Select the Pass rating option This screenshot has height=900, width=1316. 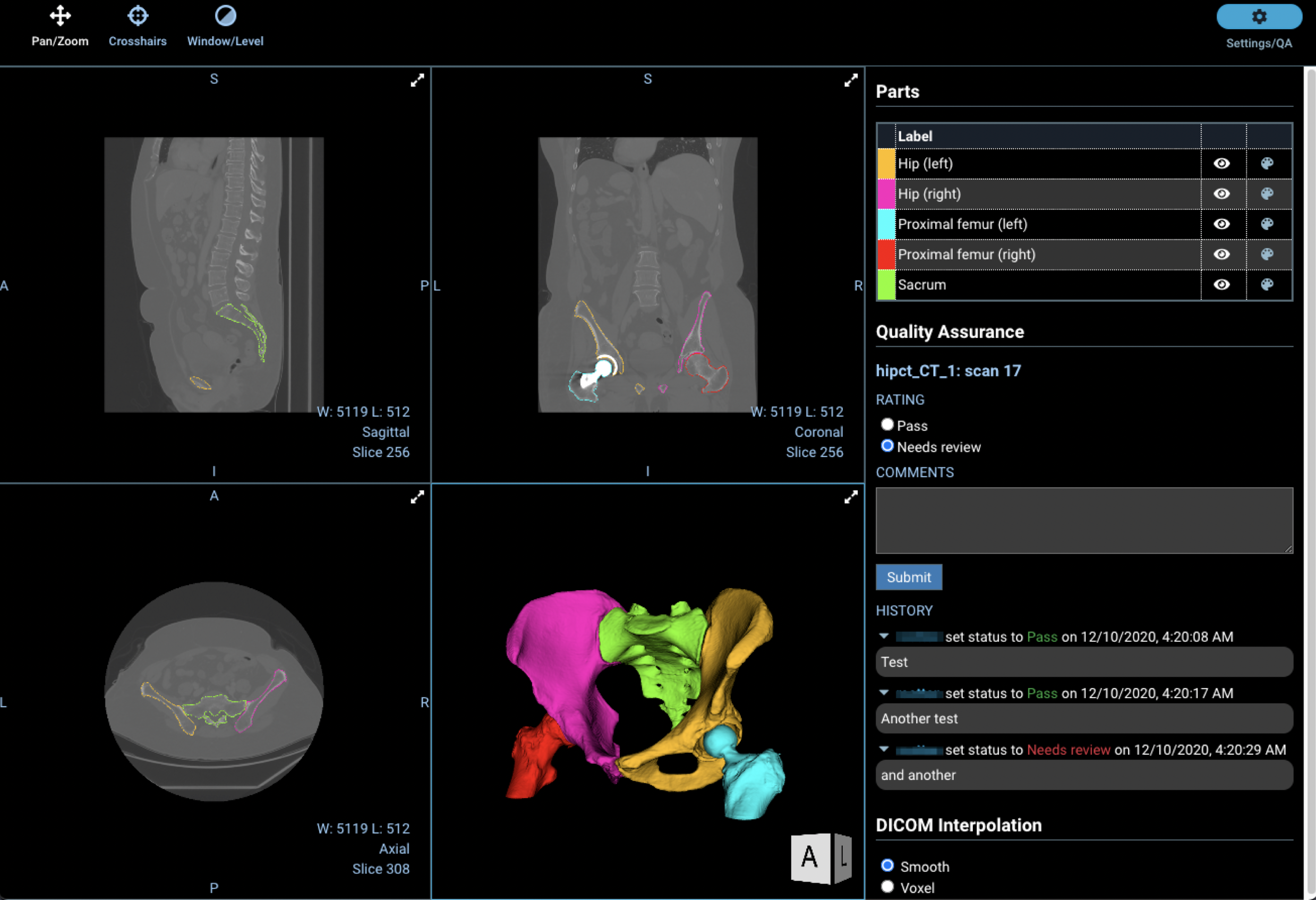tap(887, 424)
